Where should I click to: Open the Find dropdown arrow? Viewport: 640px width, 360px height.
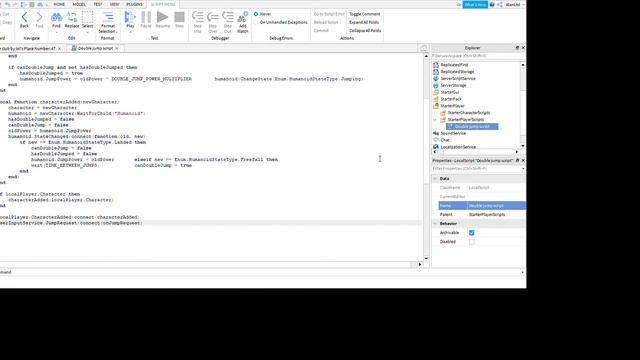coord(56,32)
